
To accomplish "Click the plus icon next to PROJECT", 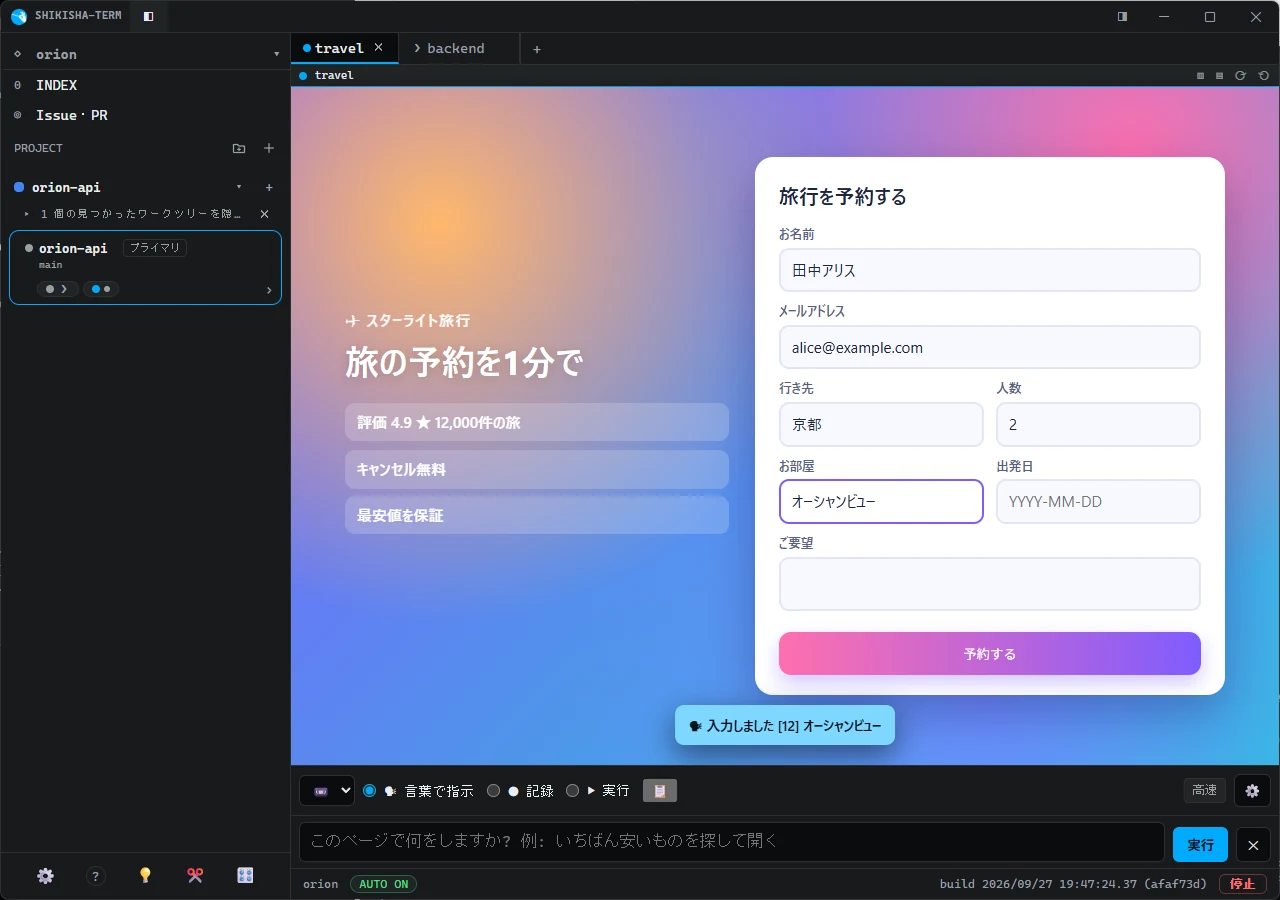I will (x=268, y=148).
